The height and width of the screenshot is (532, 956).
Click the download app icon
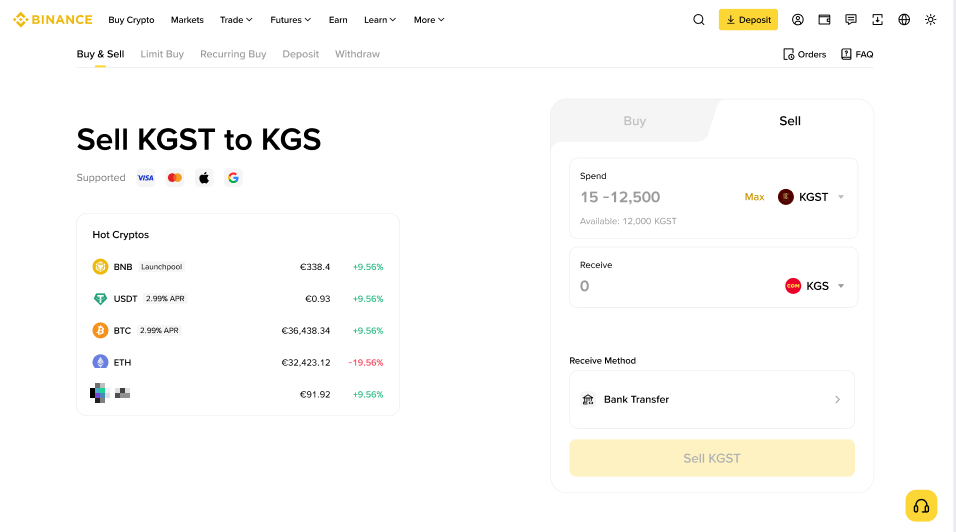click(x=877, y=20)
